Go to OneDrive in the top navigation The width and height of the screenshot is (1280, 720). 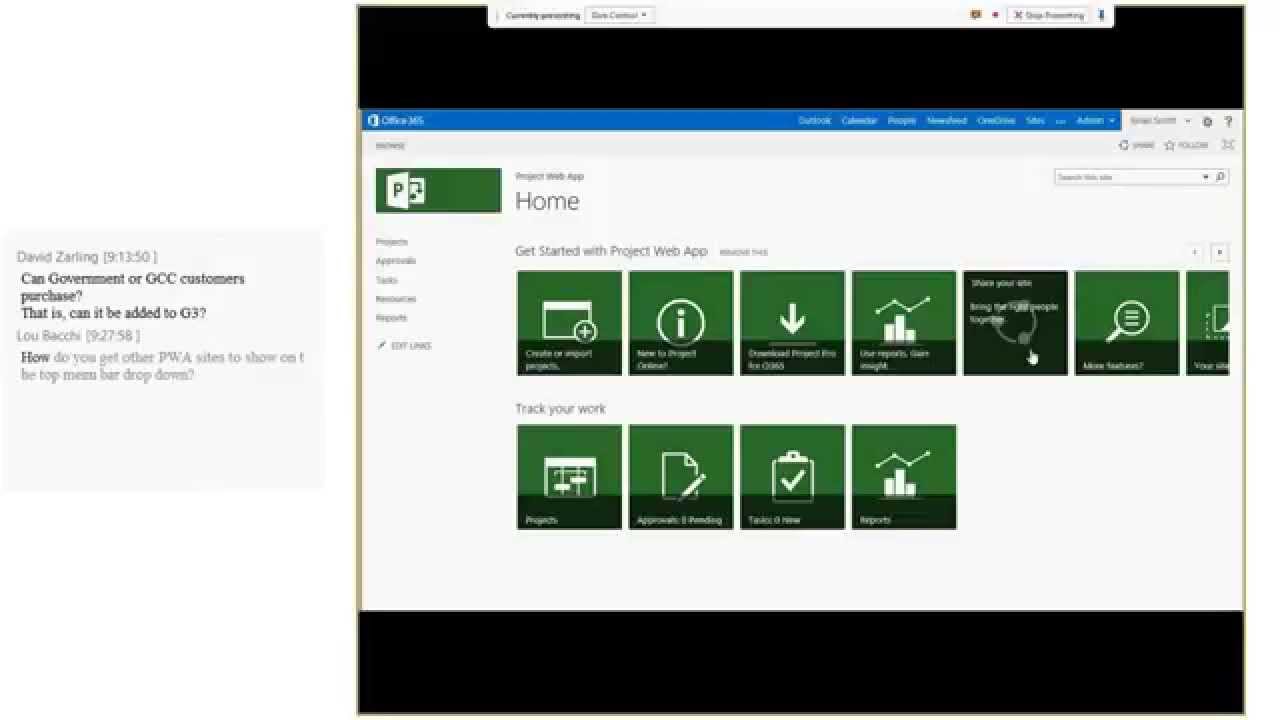[x=996, y=121]
